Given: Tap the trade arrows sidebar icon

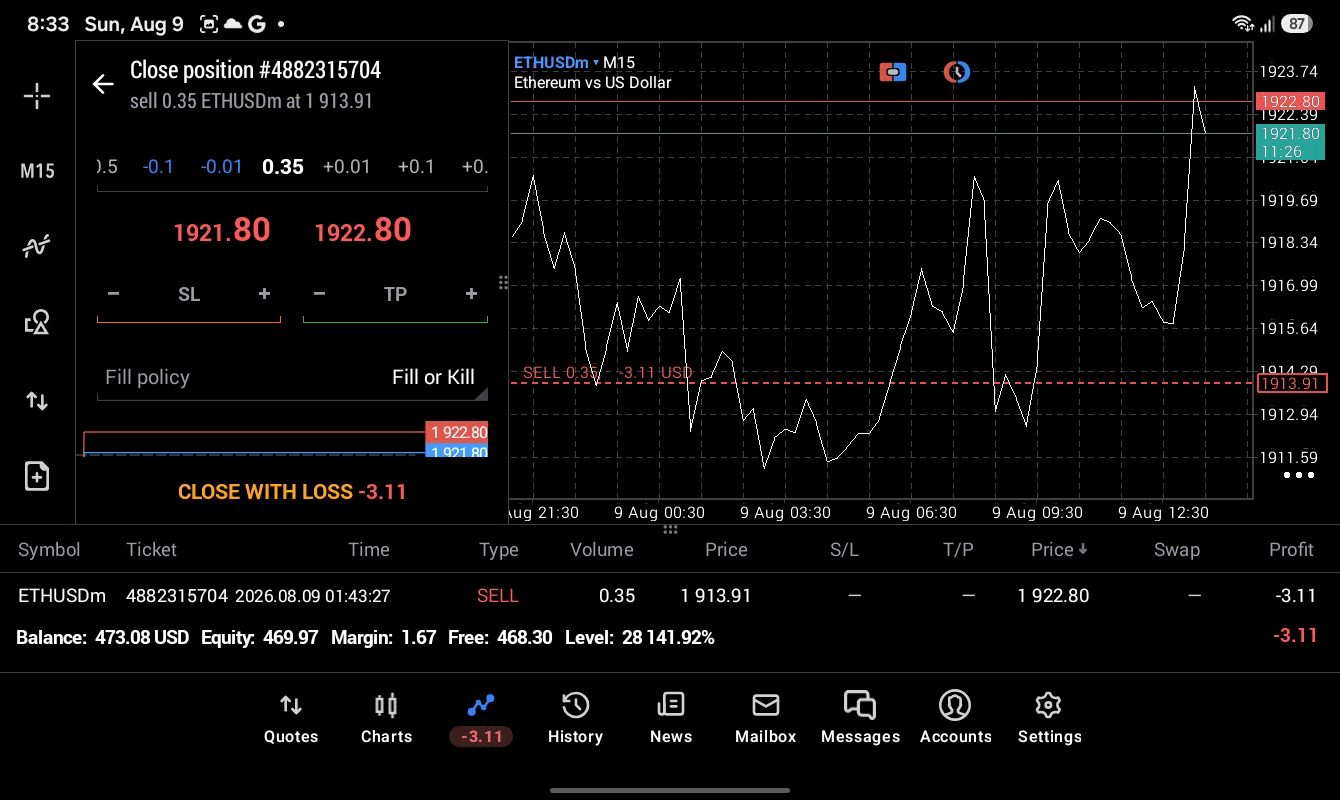Looking at the screenshot, I should [37, 401].
